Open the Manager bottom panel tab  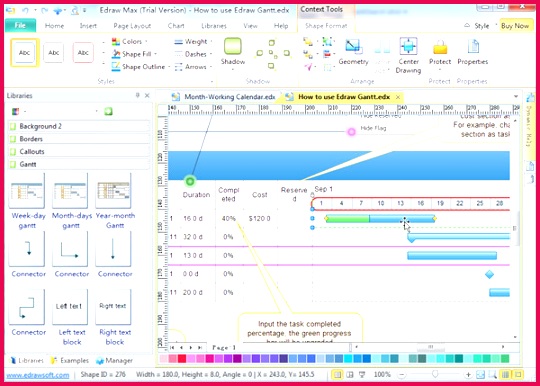[115, 361]
